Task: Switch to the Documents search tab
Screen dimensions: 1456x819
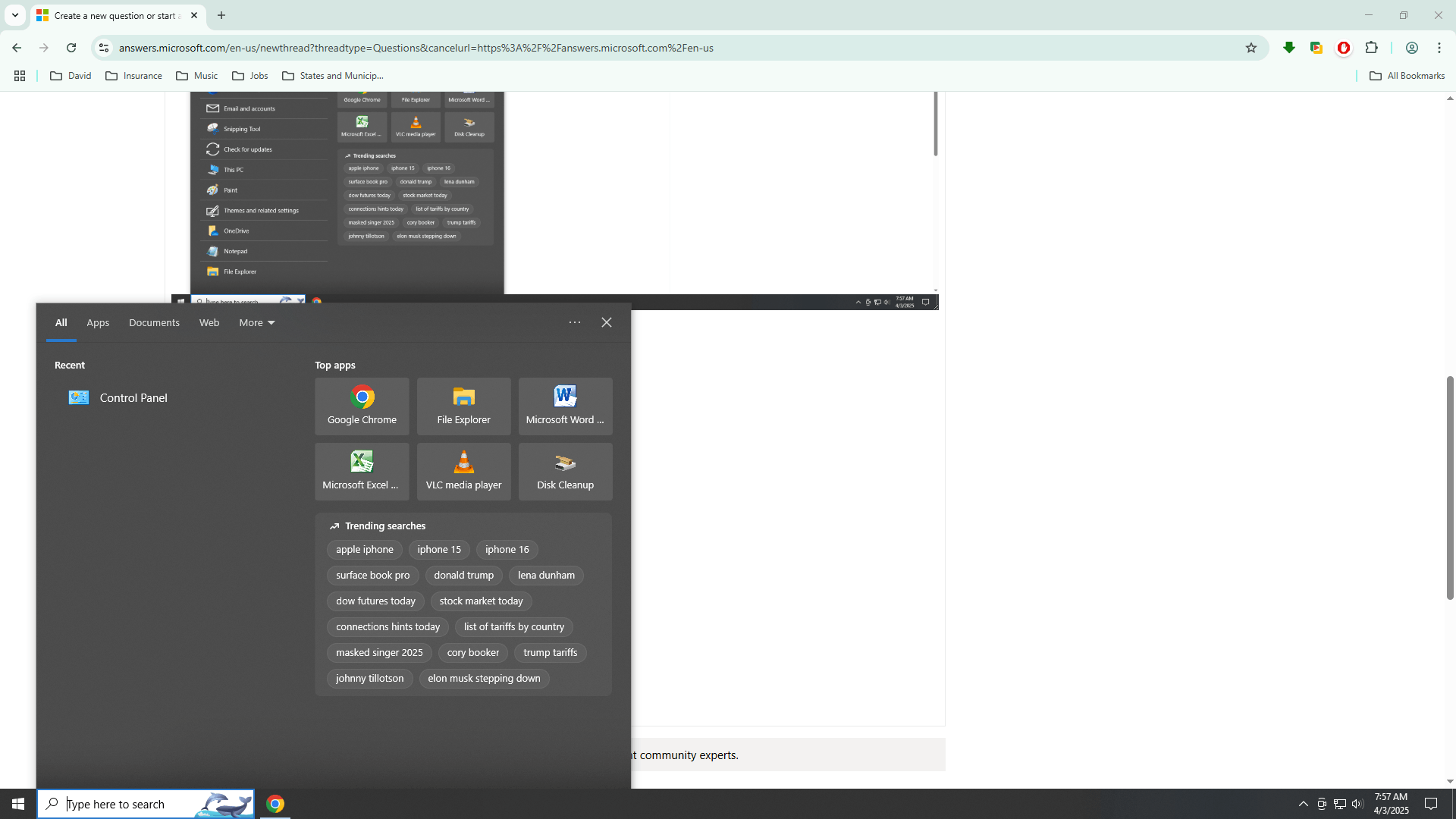Action: 154,322
